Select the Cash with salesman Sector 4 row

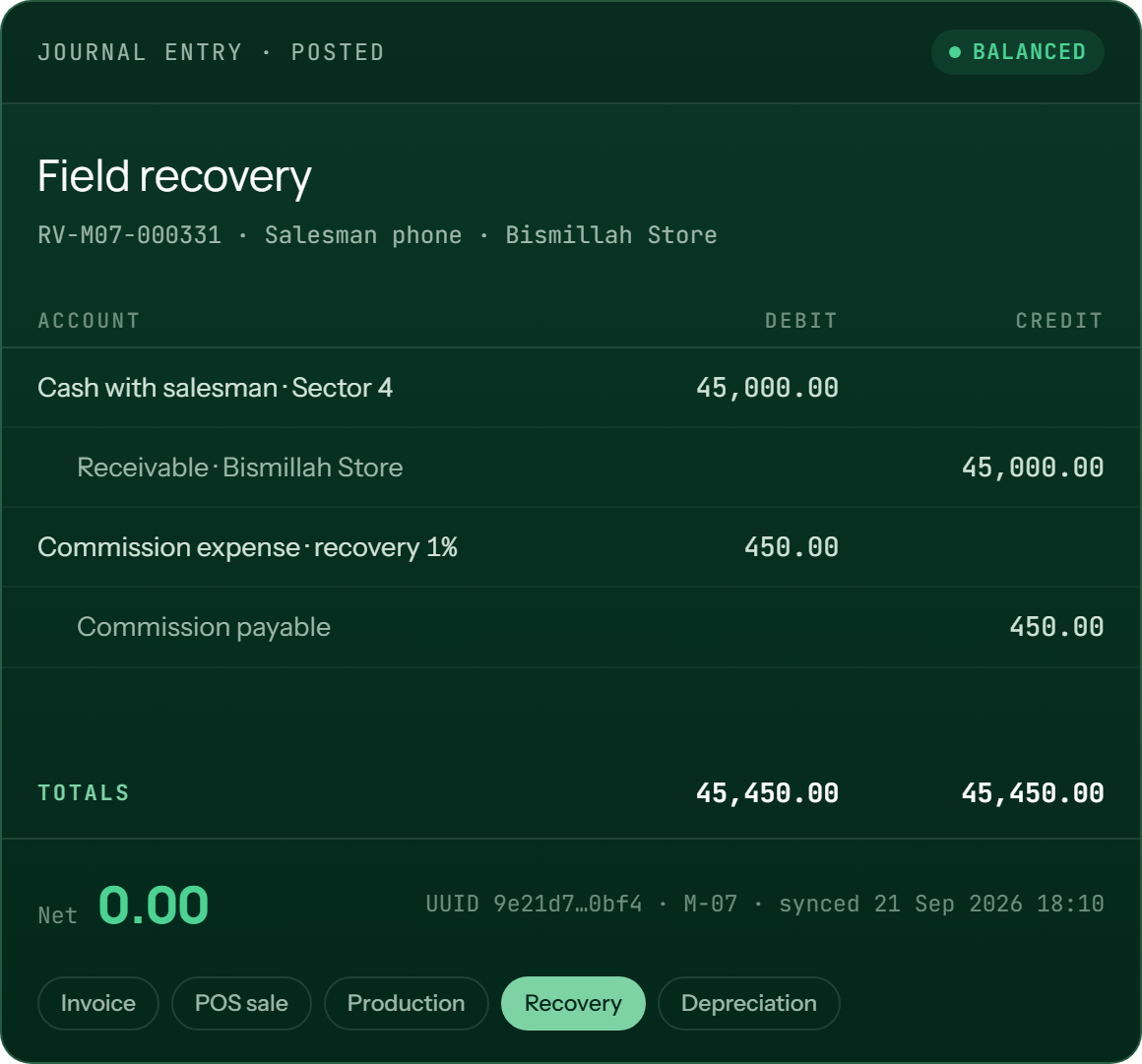(571, 388)
